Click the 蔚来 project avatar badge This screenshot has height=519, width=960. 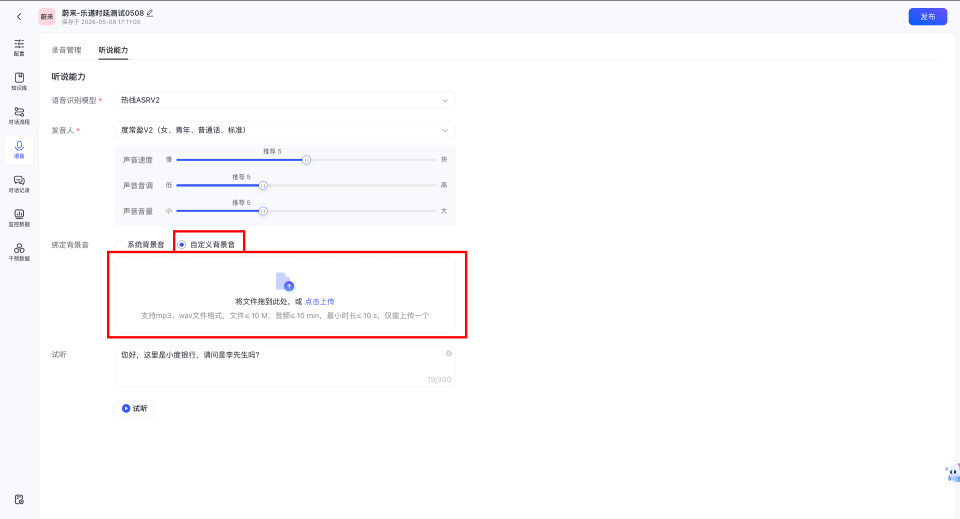click(47, 17)
